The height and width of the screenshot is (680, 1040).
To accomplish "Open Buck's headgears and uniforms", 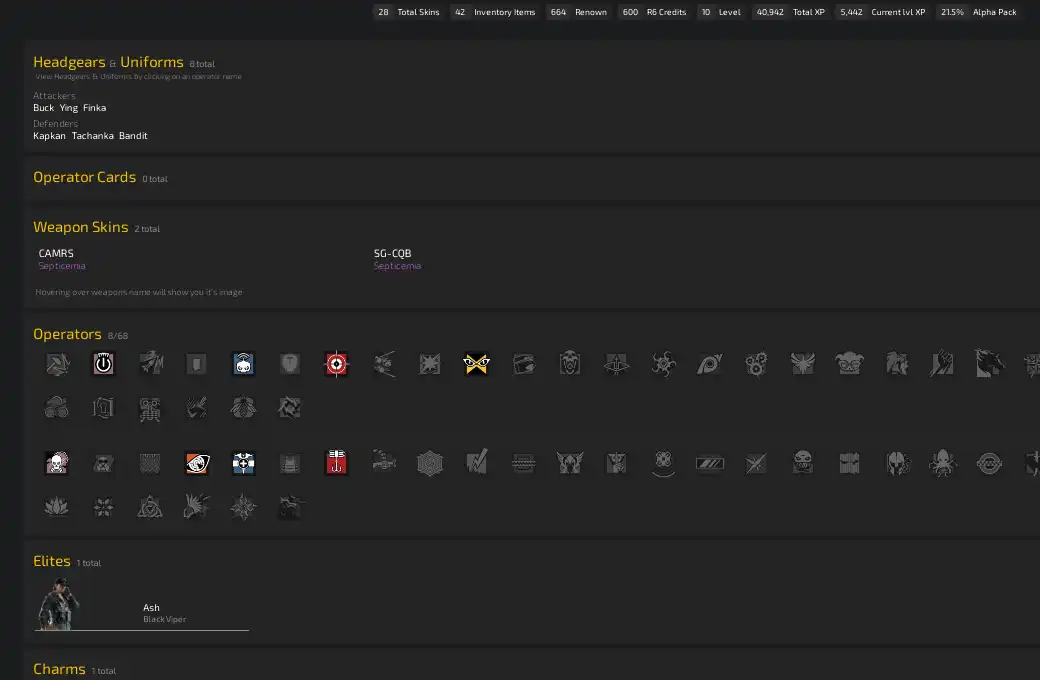I will 44,107.
